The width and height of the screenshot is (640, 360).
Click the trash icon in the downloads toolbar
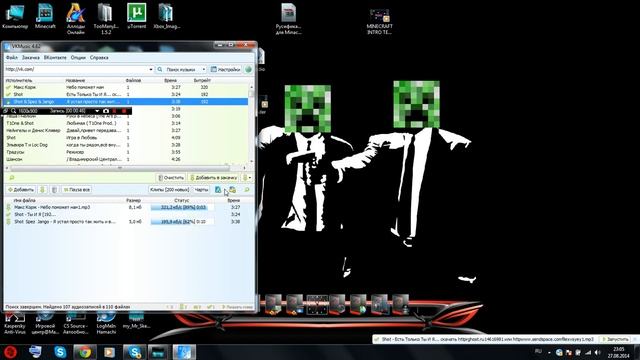(54, 190)
